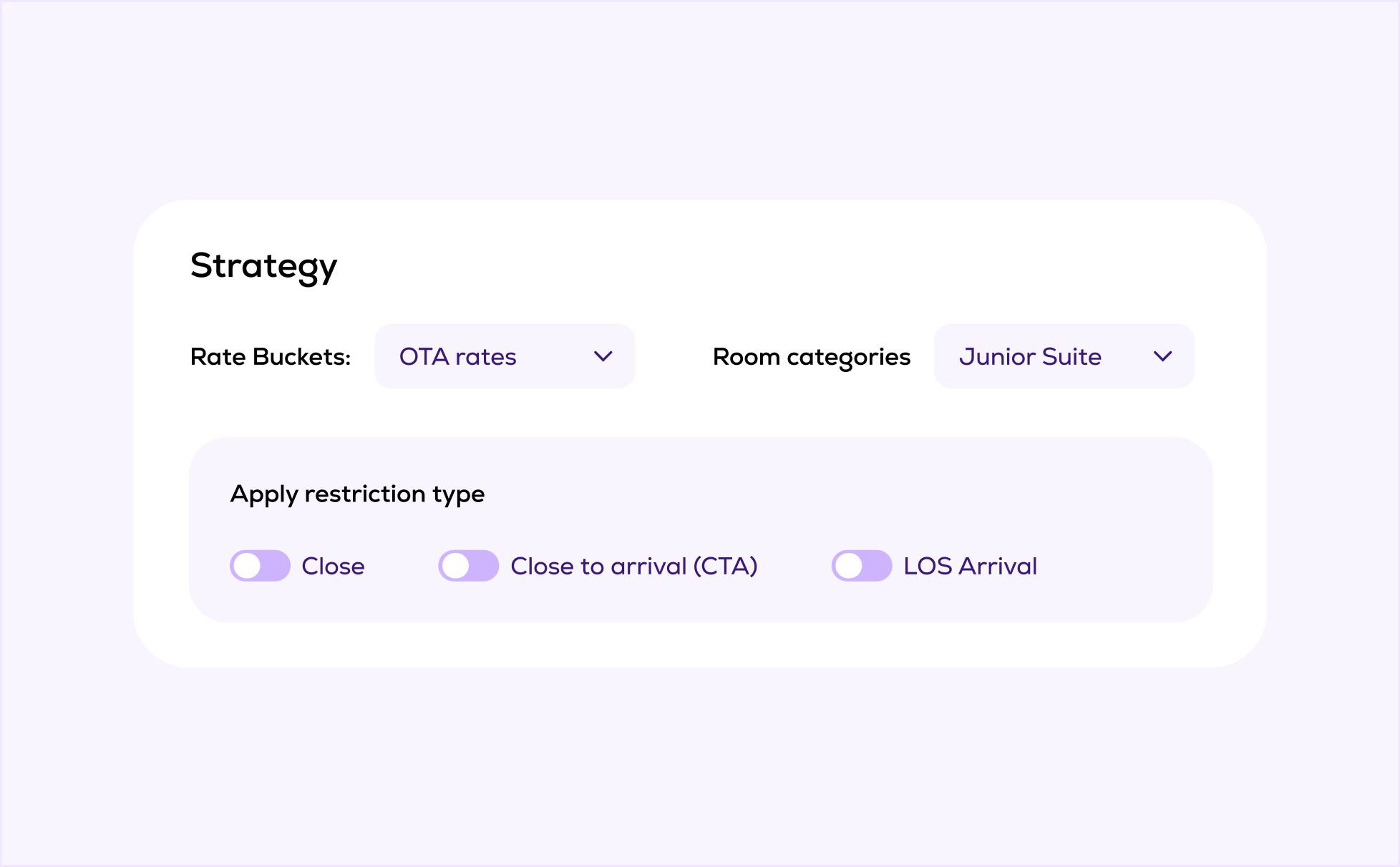Viewport: 1400px width, 867px height.
Task: Click the "Room categories" label
Action: tap(812, 356)
